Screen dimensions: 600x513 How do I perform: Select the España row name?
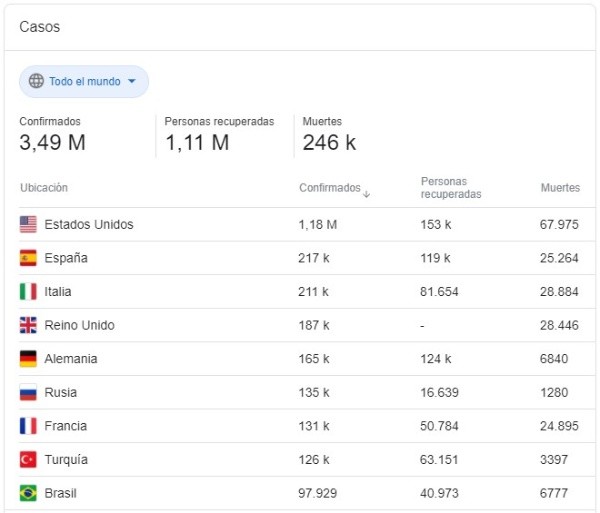tap(66, 258)
